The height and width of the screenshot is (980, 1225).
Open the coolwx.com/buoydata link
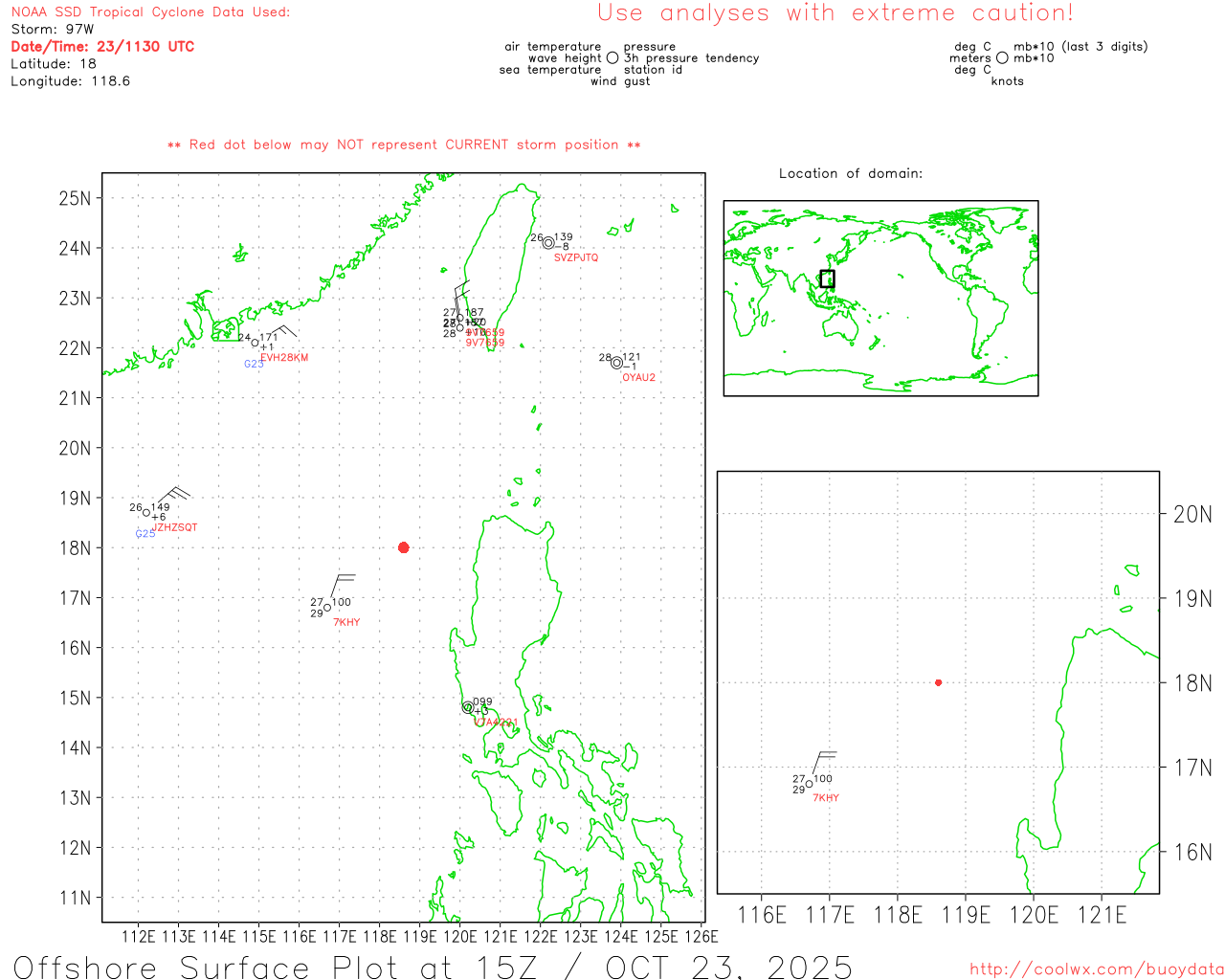tap(1096, 969)
